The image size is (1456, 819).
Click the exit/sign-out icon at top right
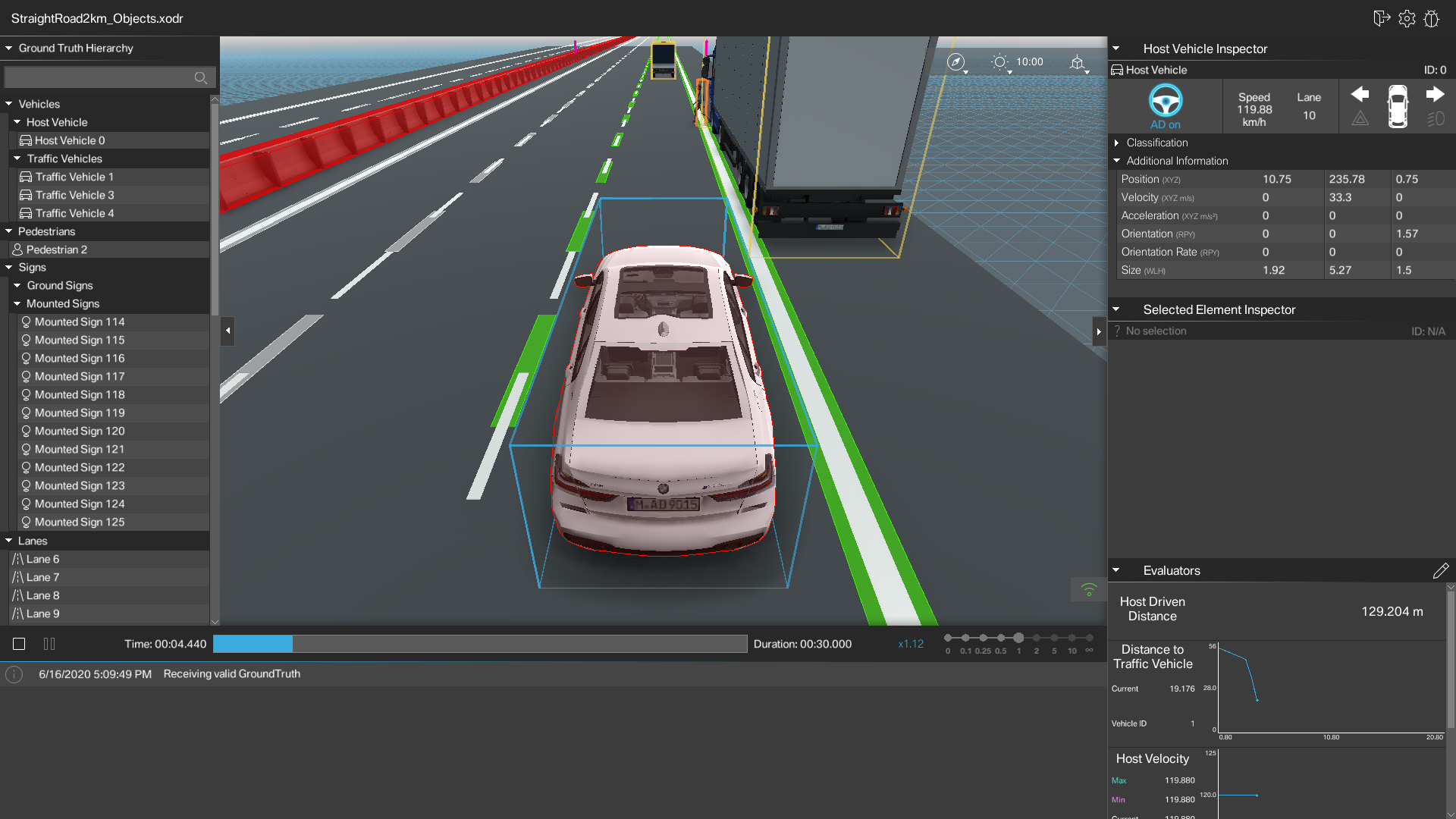(x=1382, y=18)
